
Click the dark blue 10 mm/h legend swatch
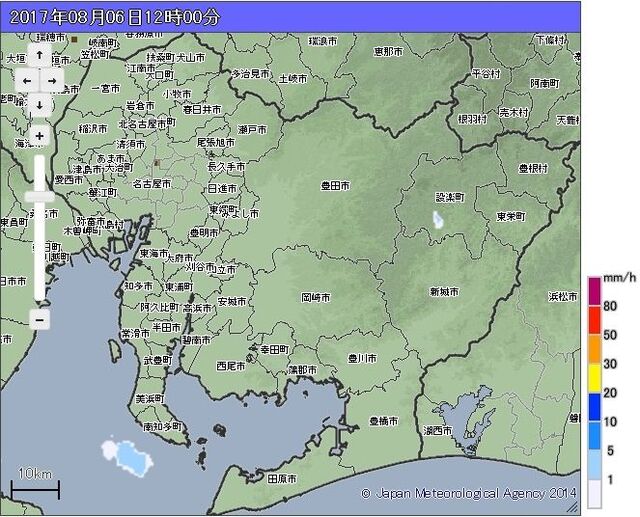click(x=594, y=407)
